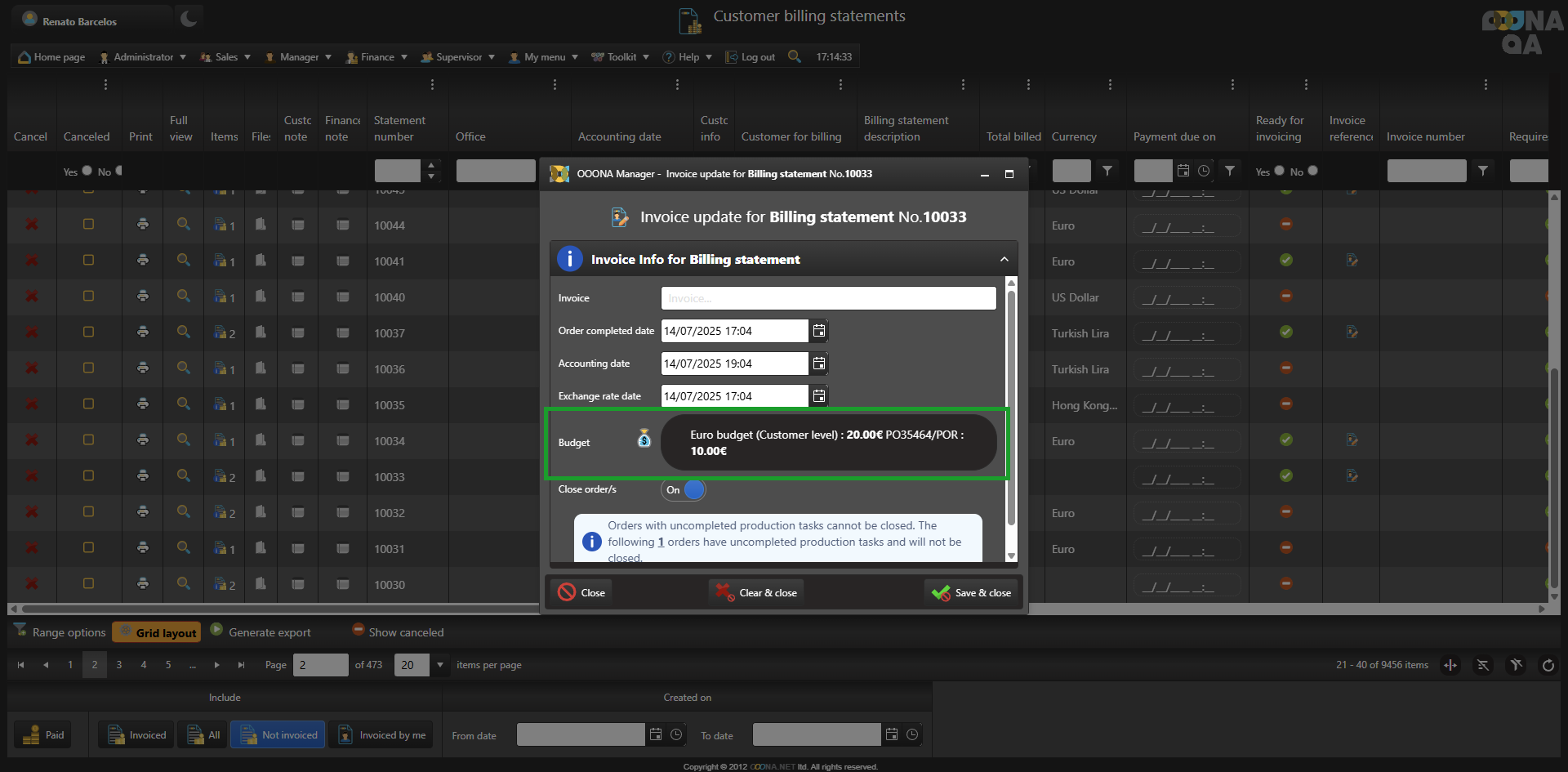This screenshot has height=772, width=1568.
Task: Select Yes radio under Canceled filter
Action: (x=87, y=171)
